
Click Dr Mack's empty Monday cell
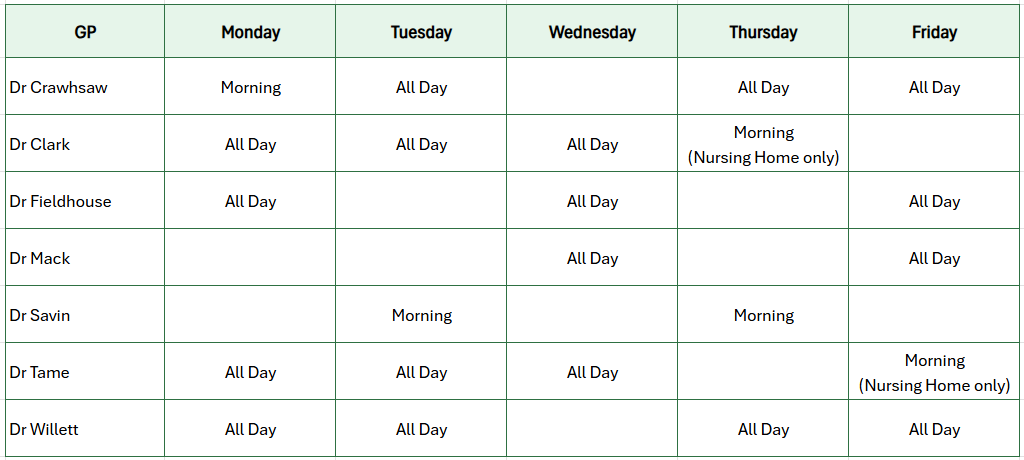[x=250, y=258]
